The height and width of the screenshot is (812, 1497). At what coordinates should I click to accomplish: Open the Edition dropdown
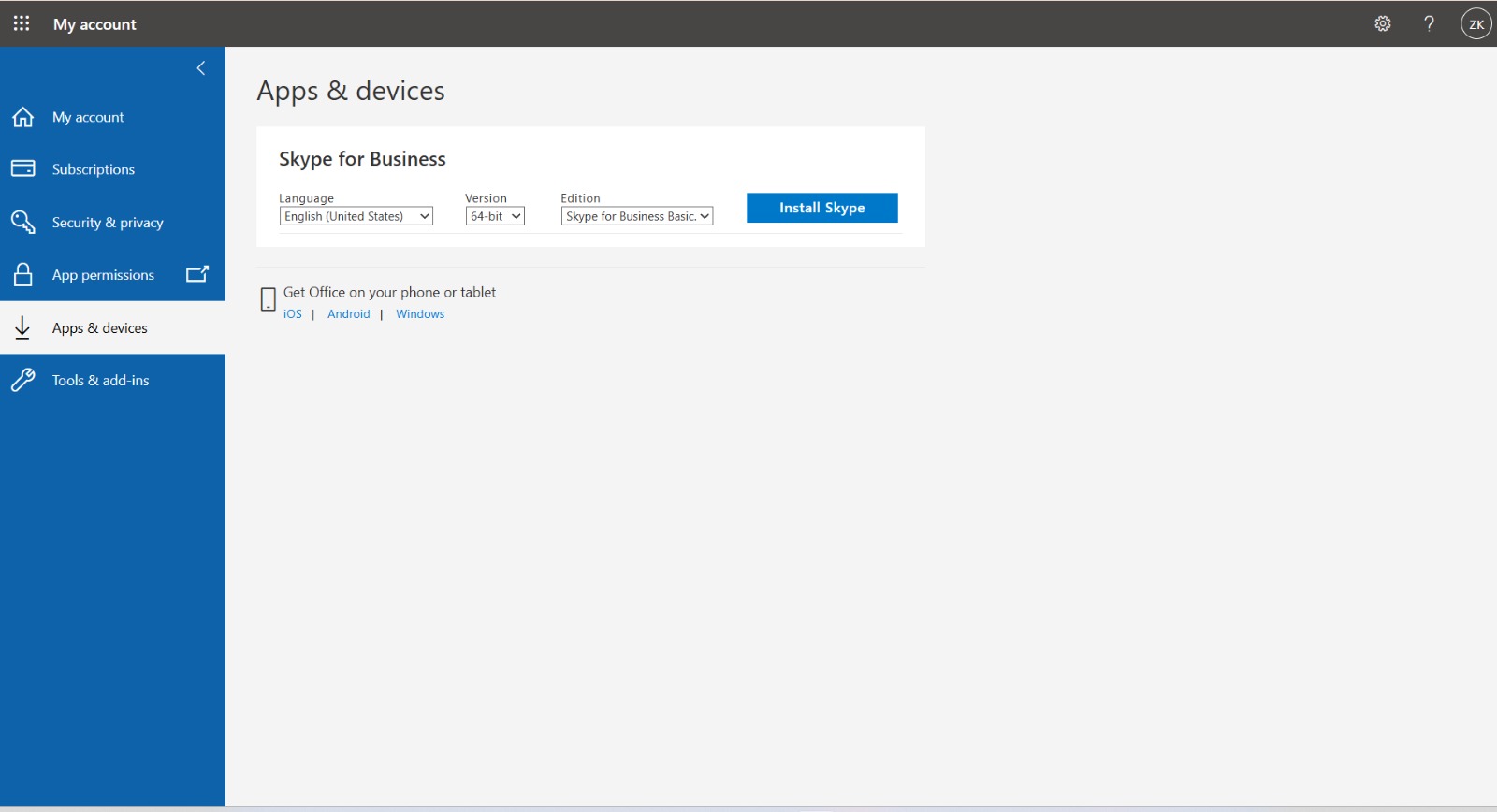[x=637, y=216]
